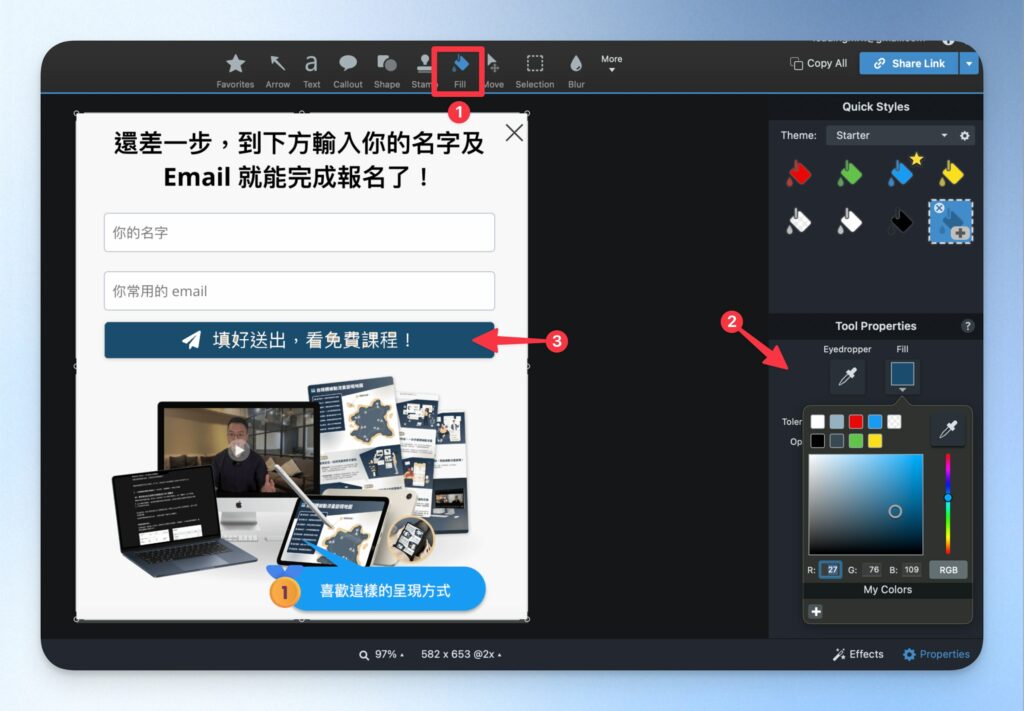The image size is (1024, 711).
Task: Choose the light blue-gray preset swatch
Action: (837, 422)
